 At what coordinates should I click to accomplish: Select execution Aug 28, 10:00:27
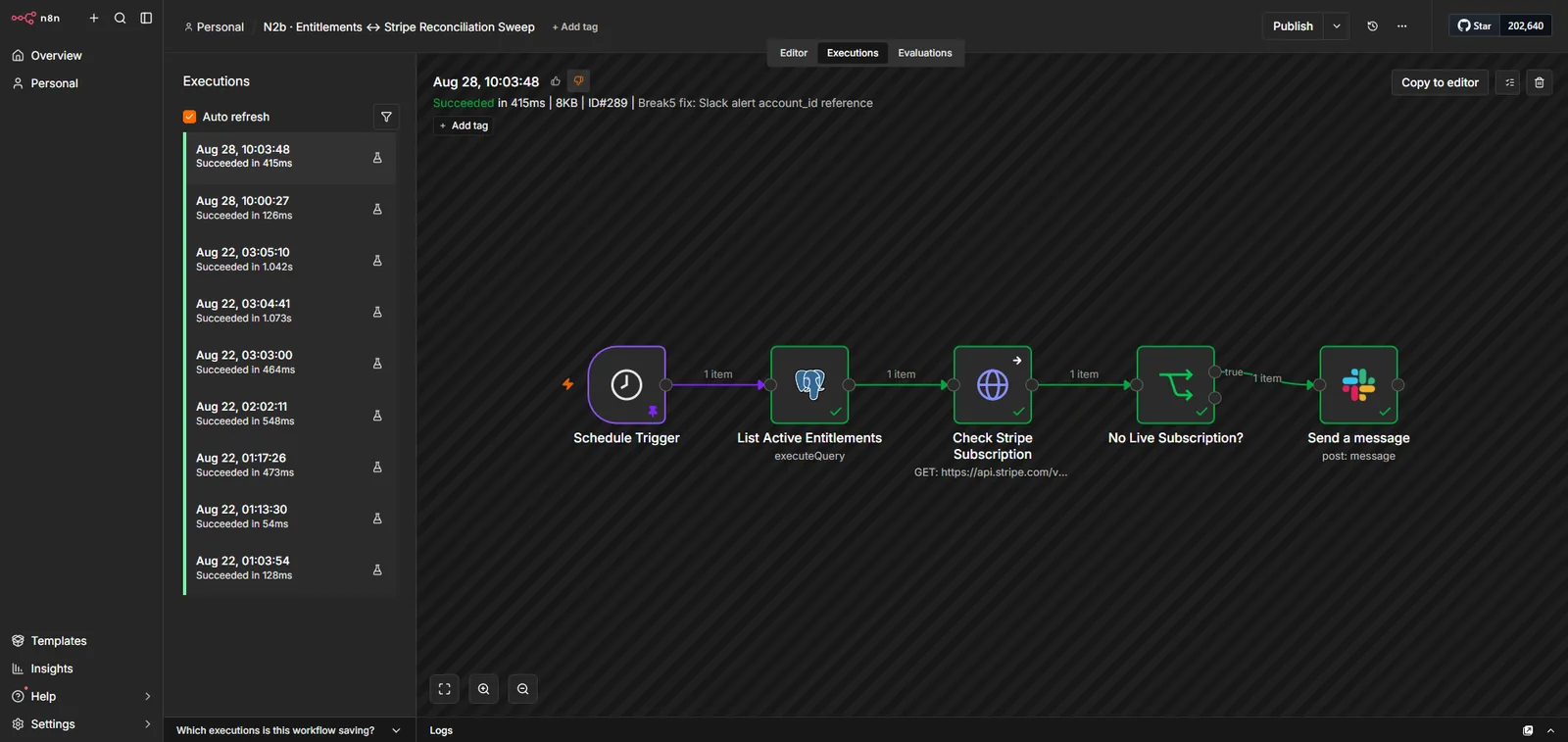[290, 209]
